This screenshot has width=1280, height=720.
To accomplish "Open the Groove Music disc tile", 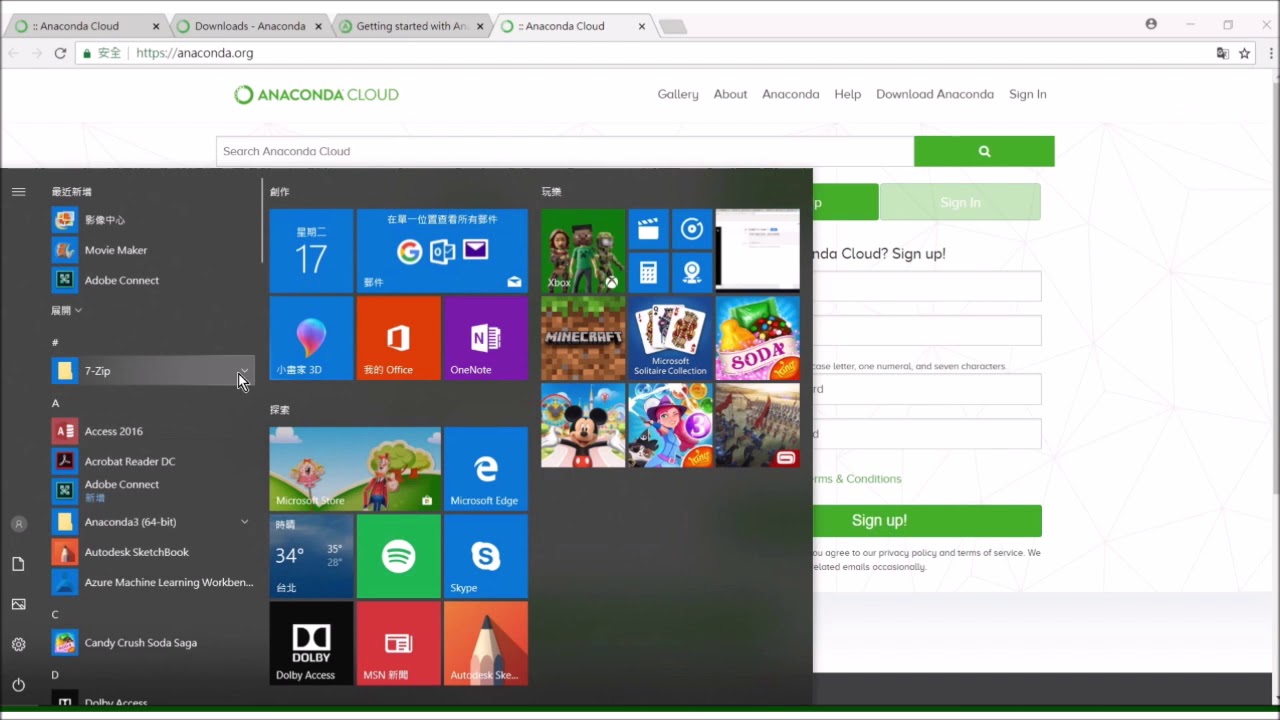I will point(692,229).
